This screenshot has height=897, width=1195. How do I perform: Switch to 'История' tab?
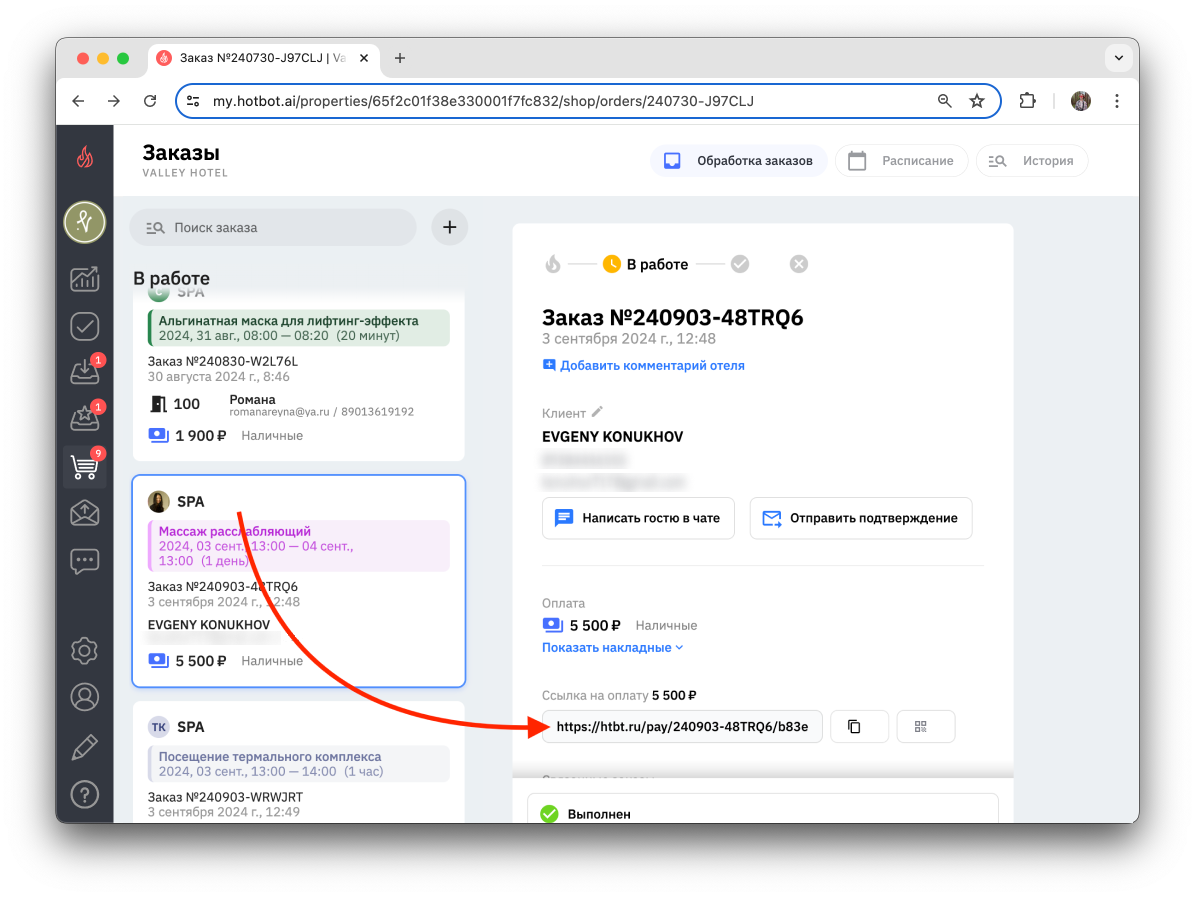pyautogui.click(x=1032, y=161)
